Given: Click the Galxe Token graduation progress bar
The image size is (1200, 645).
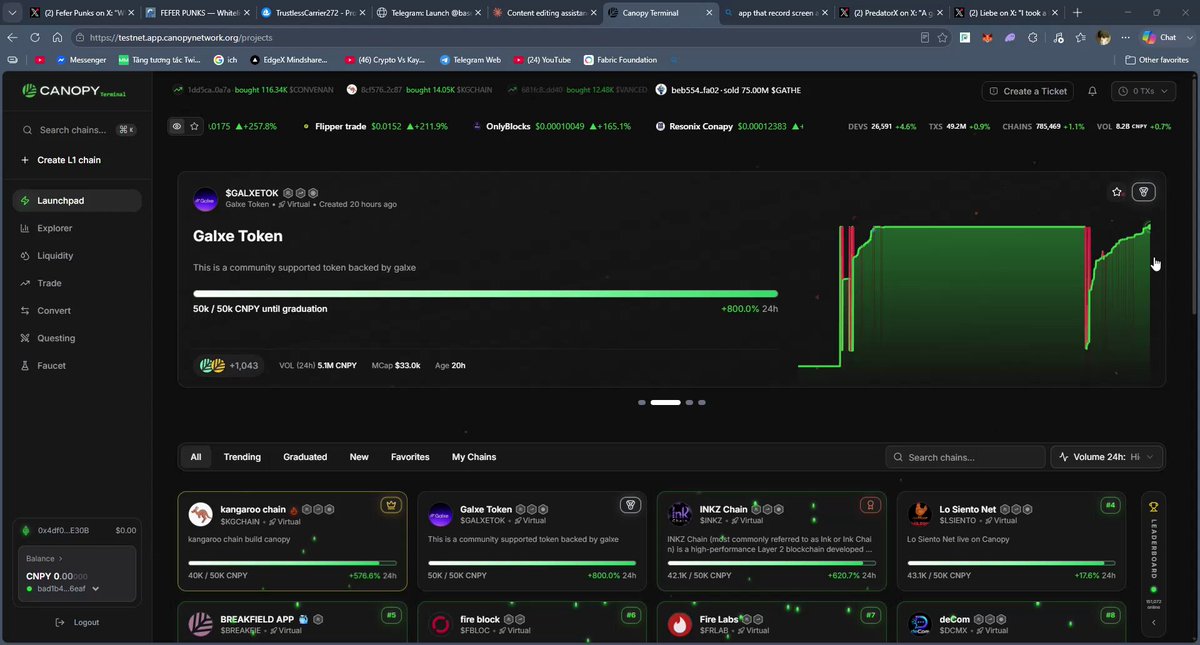Looking at the screenshot, I should (485, 294).
